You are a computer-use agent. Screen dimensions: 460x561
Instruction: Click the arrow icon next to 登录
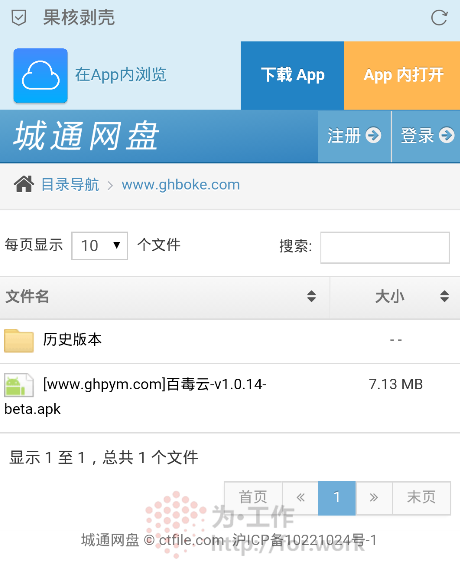(x=446, y=136)
